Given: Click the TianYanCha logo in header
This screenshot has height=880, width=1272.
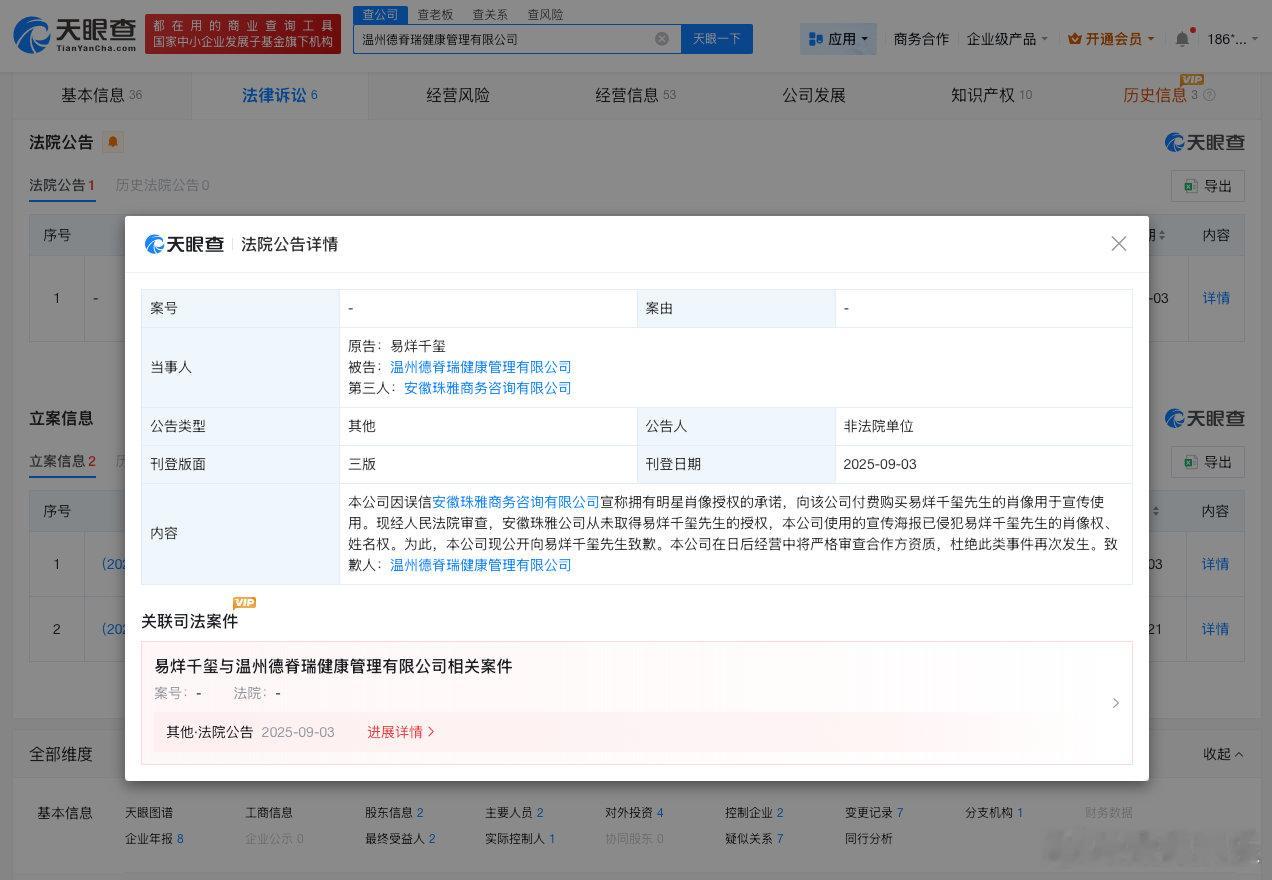Looking at the screenshot, I should coord(75,35).
